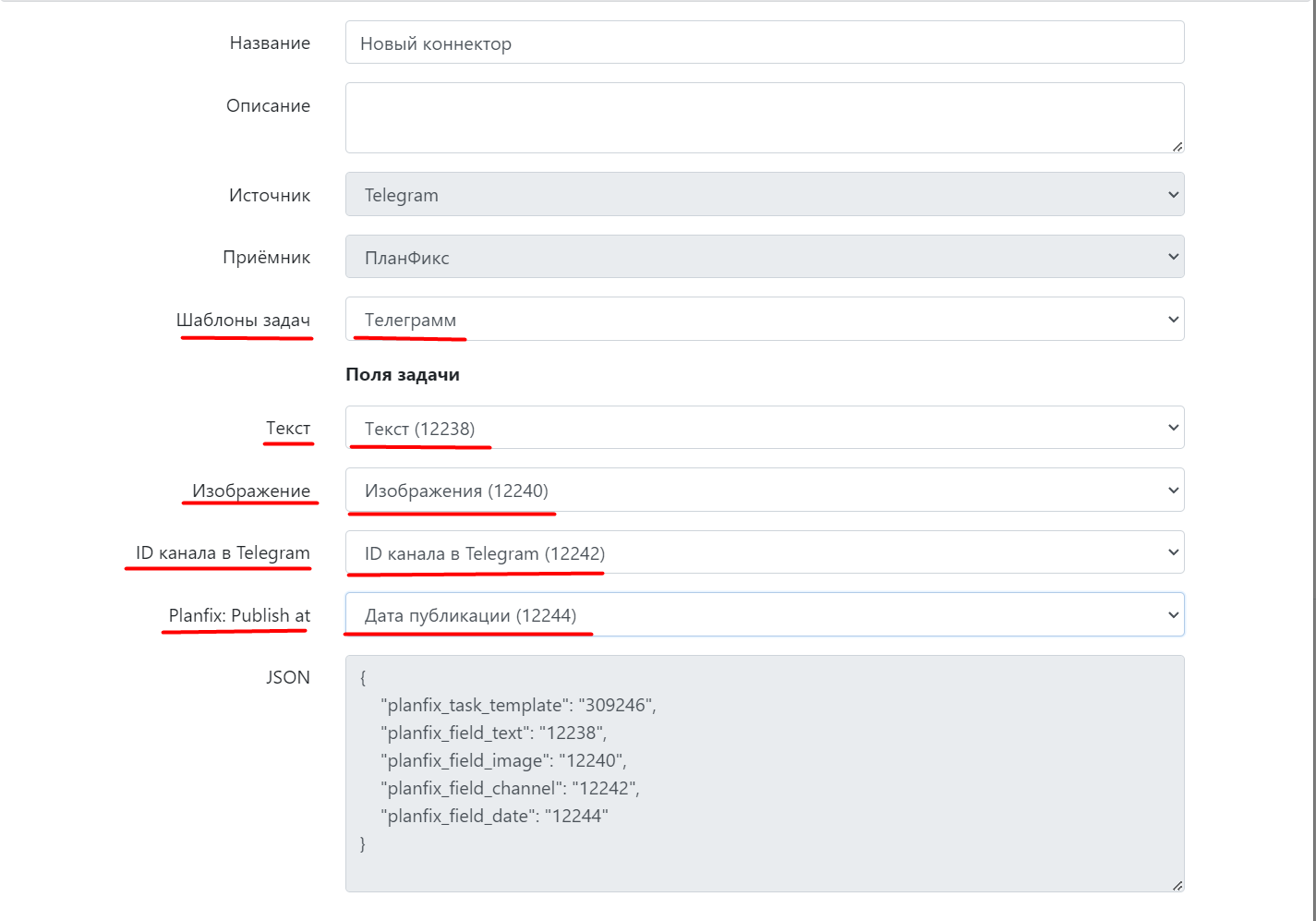Grab the Описание textarea resize handle
Viewport: 1316px width, 921px height.
[1177, 146]
